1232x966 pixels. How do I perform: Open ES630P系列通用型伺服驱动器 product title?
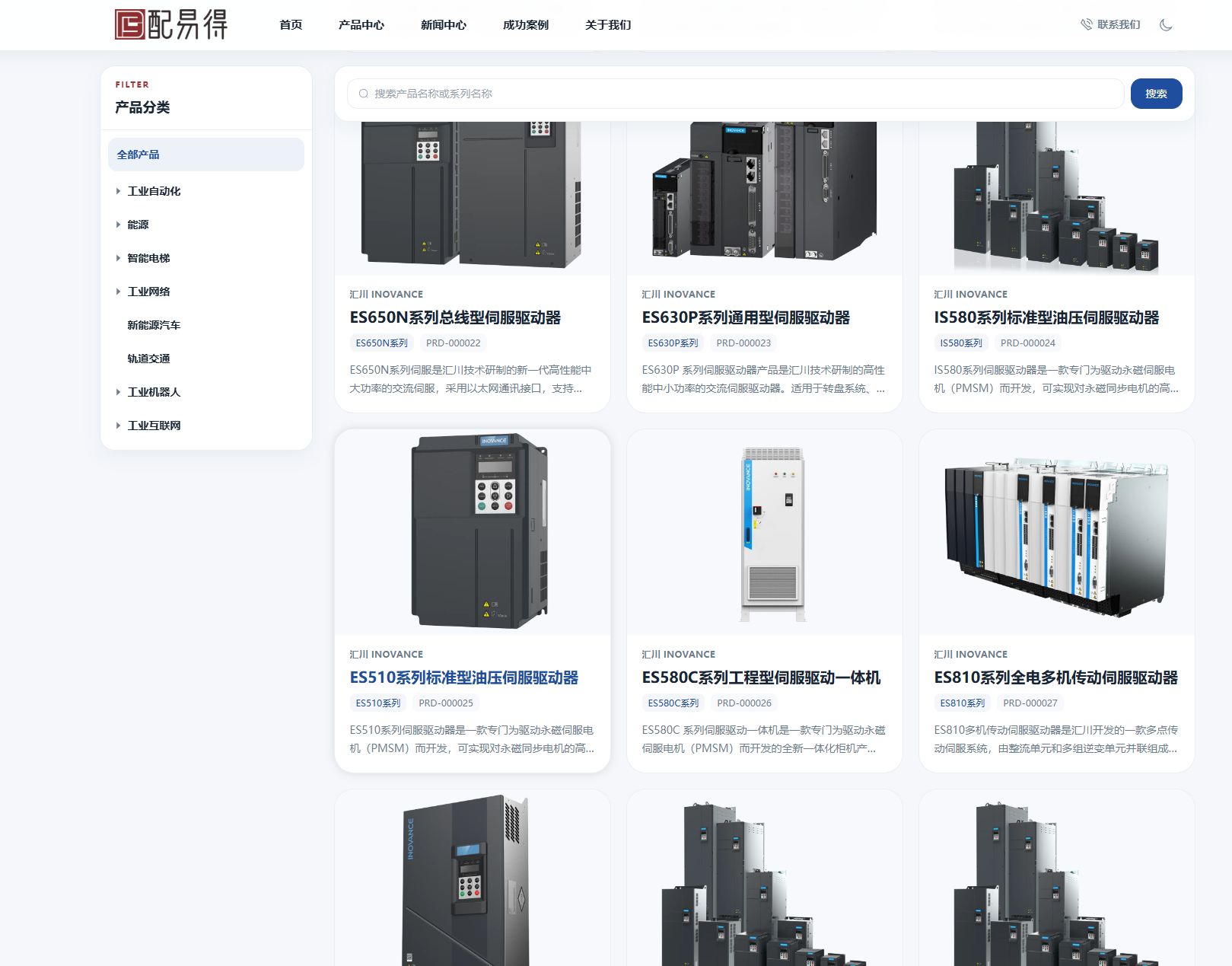(746, 317)
